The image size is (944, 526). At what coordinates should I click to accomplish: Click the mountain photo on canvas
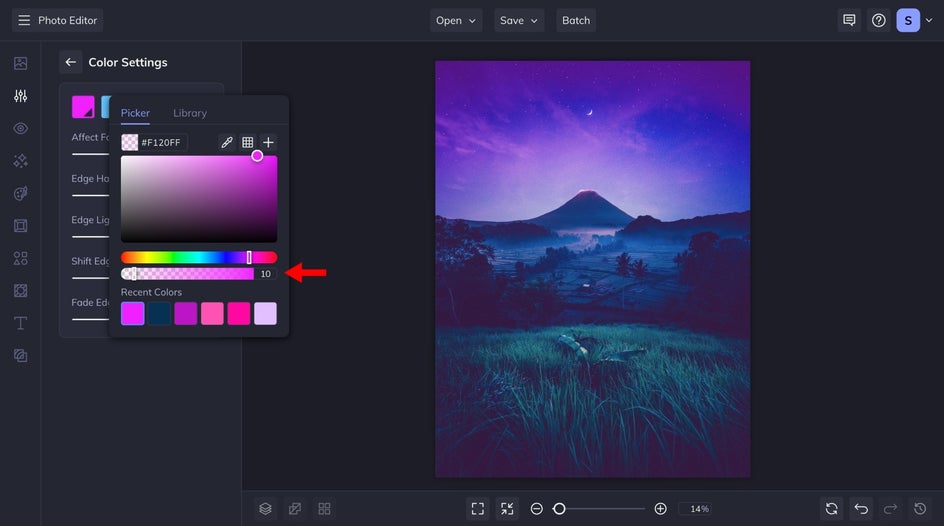point(592,269)
